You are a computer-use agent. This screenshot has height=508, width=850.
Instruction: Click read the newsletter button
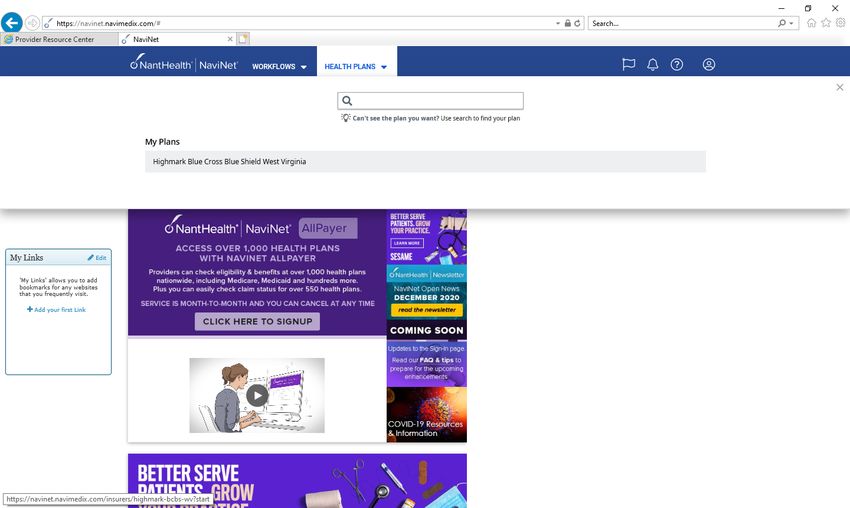(427, 310)
